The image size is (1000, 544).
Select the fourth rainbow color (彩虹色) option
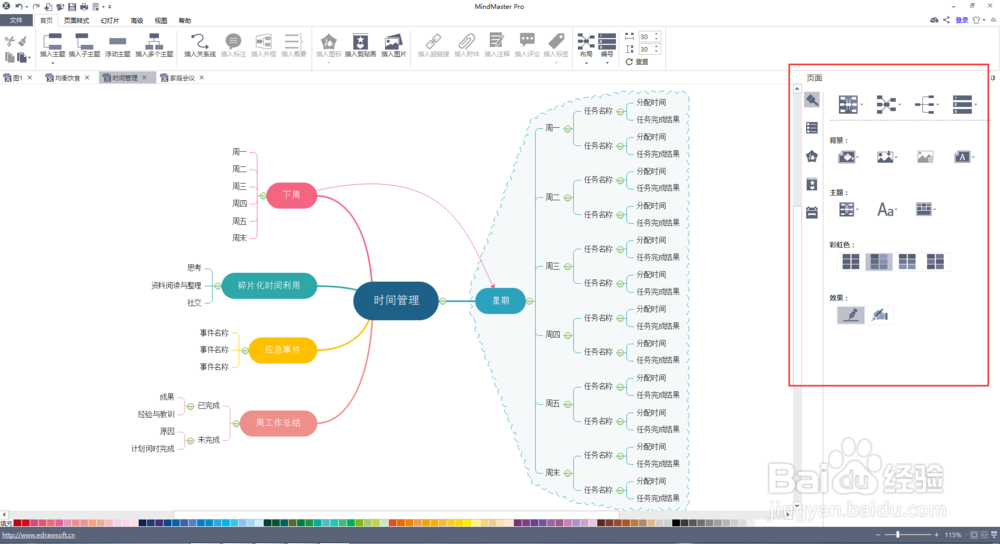point(936,261)
